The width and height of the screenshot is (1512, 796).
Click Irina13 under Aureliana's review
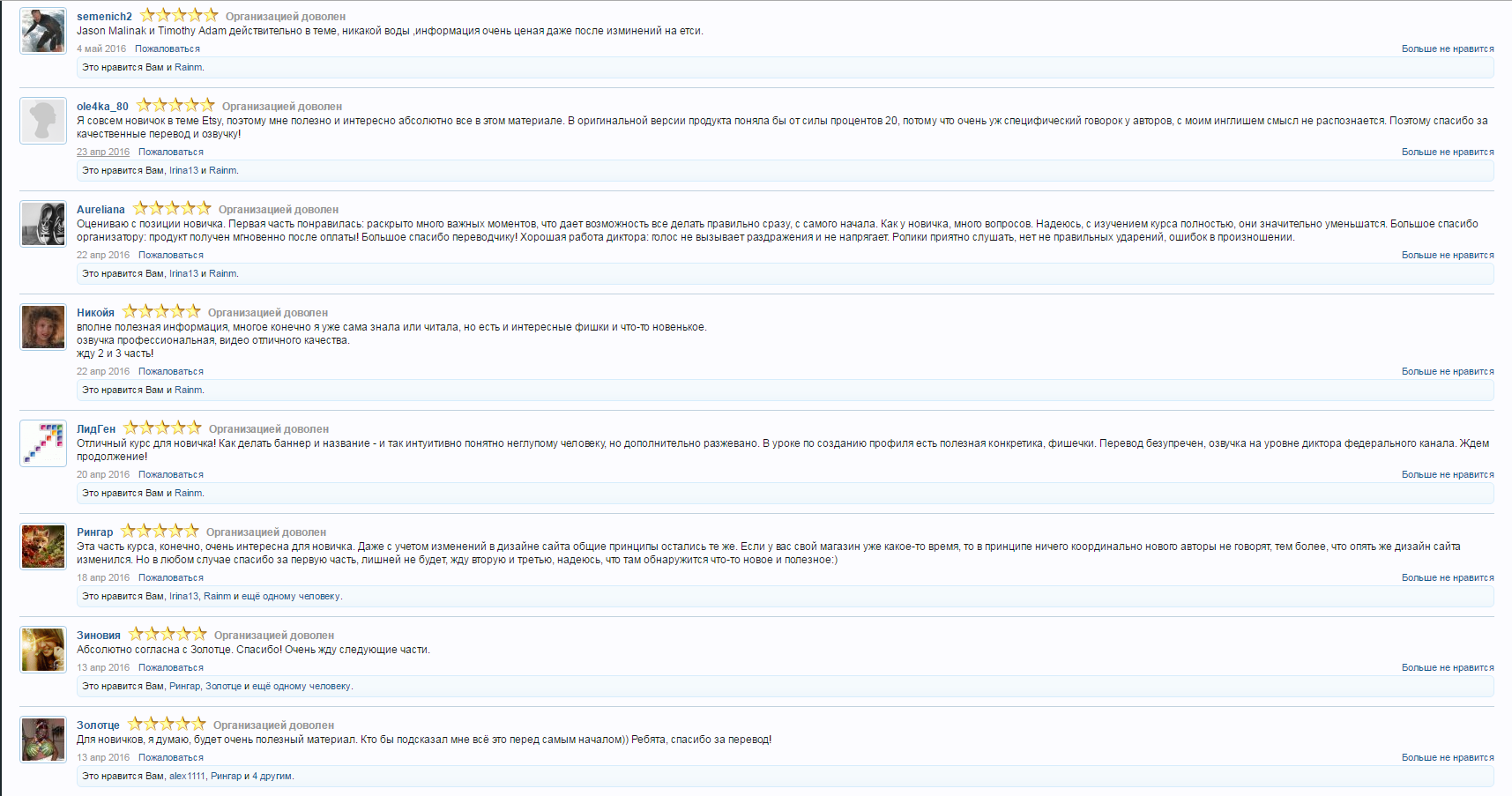tap(184, 274)
